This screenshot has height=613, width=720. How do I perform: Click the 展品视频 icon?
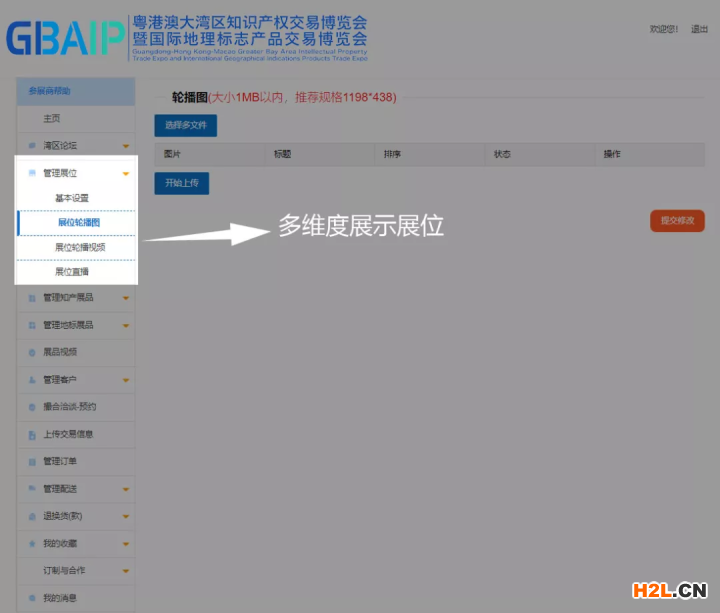32,352
